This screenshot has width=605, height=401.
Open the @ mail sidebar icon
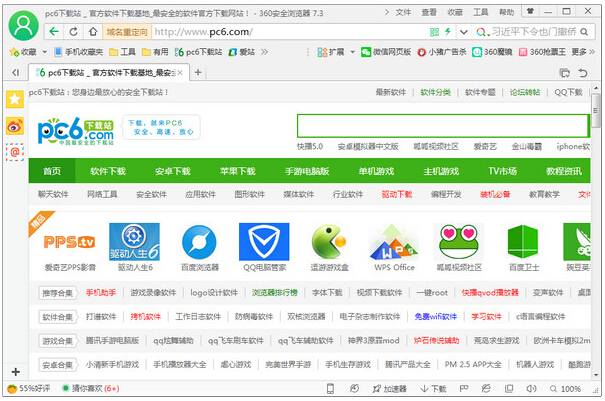[x=15, y=152]
